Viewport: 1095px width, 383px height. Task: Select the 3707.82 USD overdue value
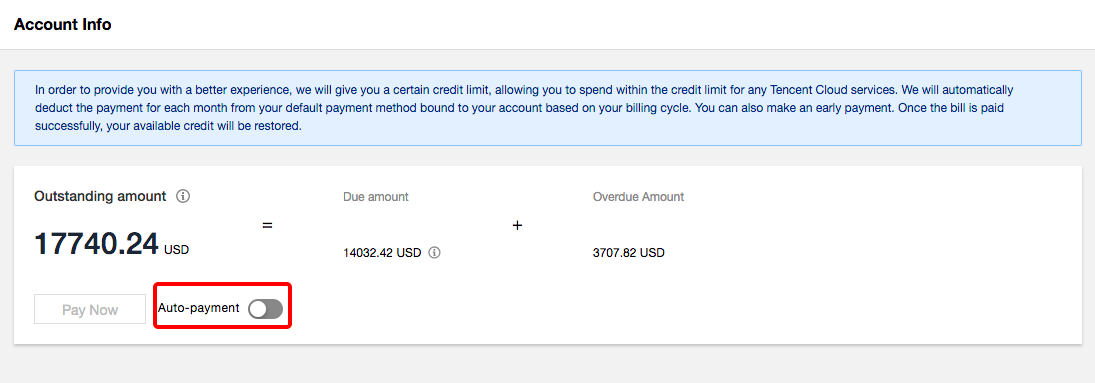click(629, 253)
